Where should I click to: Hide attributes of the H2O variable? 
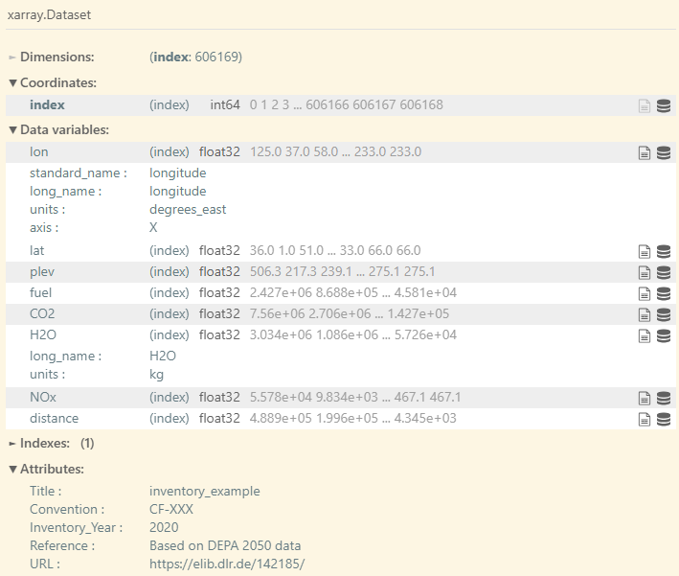coord(645,336)
